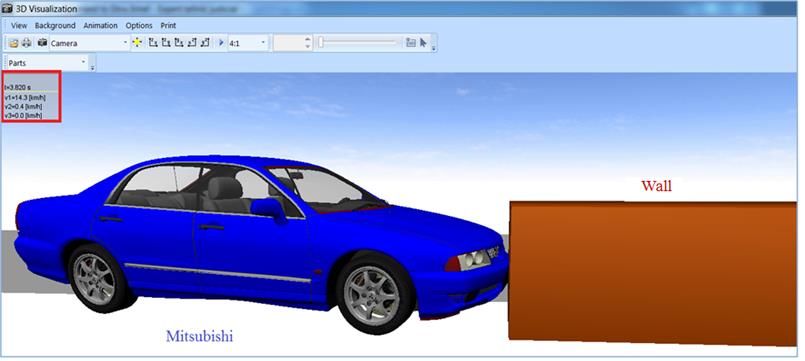
Task: Toggle the yellow sun light-source icon
Action: (x=137, y=43)
